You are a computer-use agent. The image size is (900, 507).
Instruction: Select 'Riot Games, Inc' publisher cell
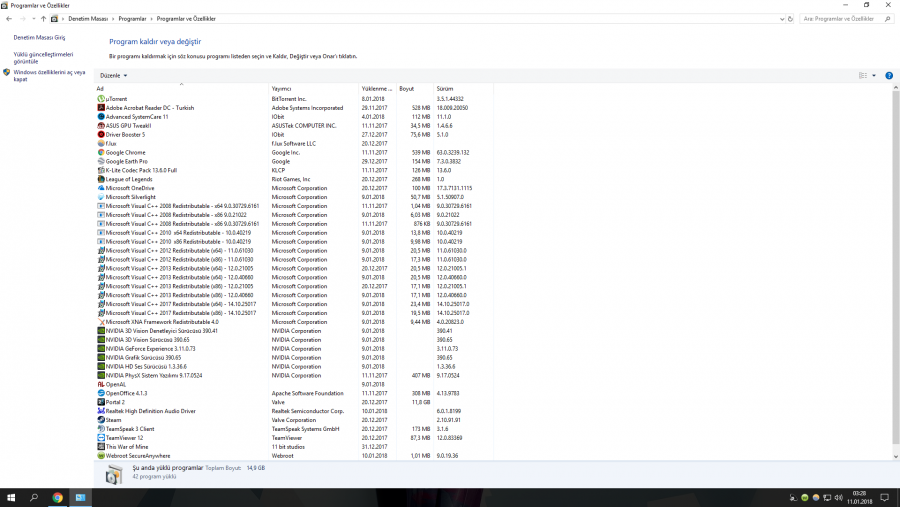(x=291, y=179)
